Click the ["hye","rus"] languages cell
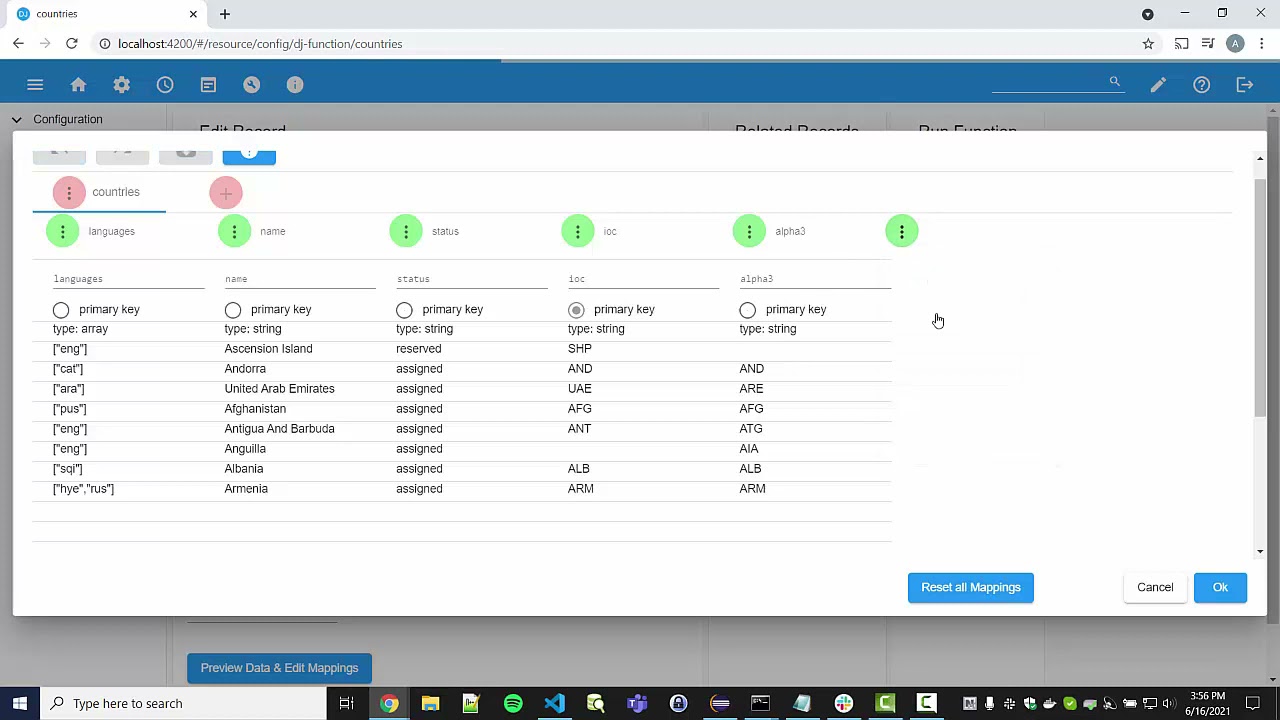The image size is (1280, 720). pyautogui.click(x=83, y=489)
